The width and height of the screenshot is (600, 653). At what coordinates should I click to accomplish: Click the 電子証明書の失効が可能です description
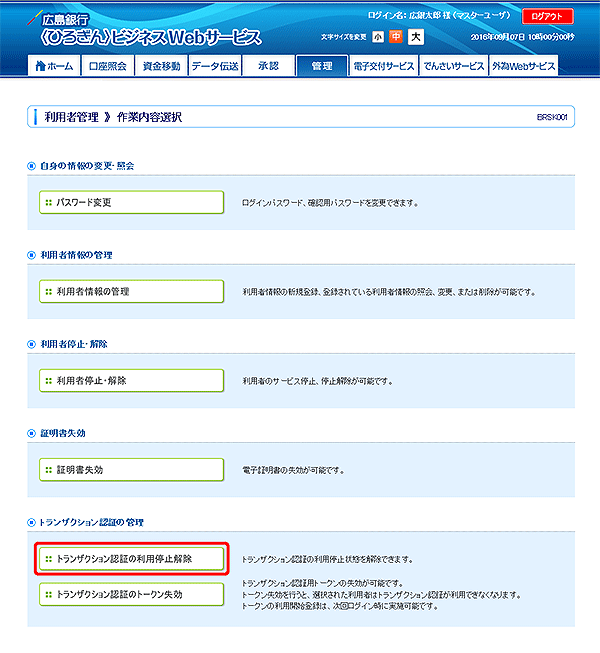coord(293,471)
